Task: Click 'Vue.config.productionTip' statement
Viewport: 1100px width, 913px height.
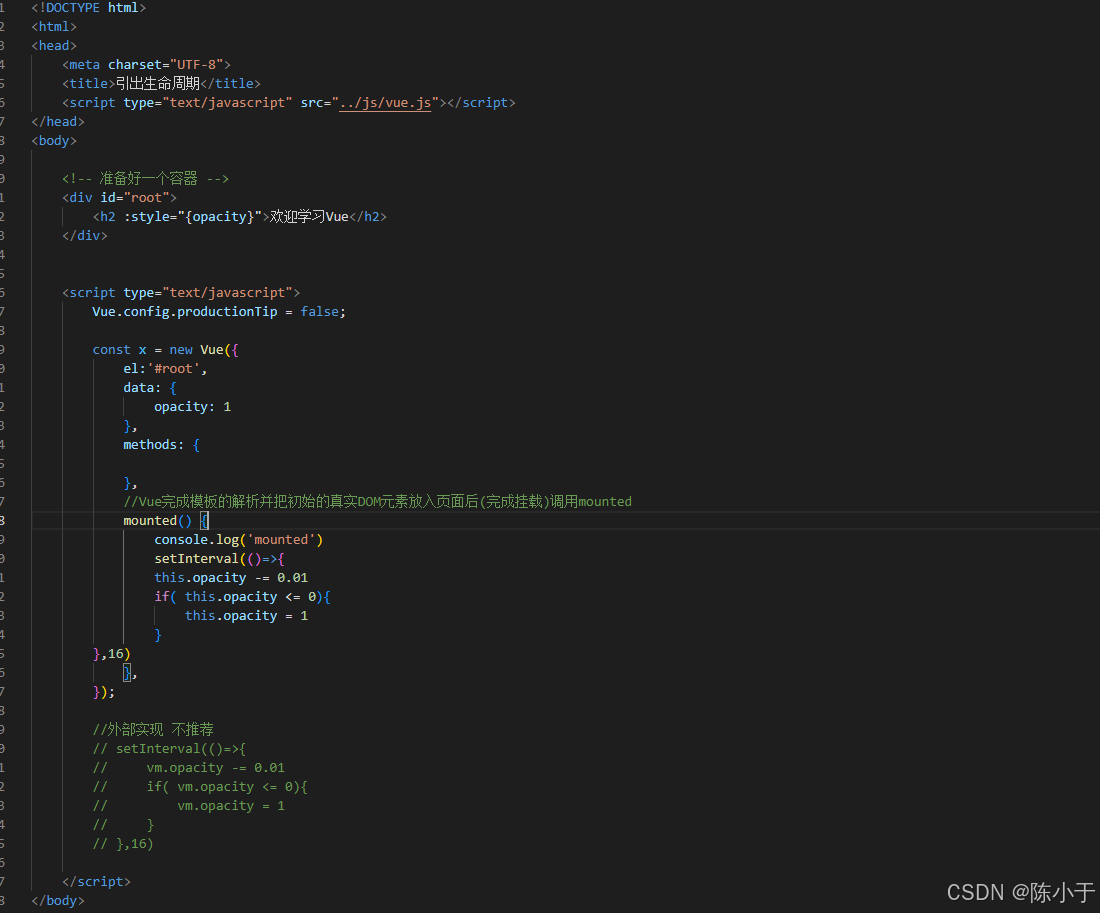Action: [185, 312]
